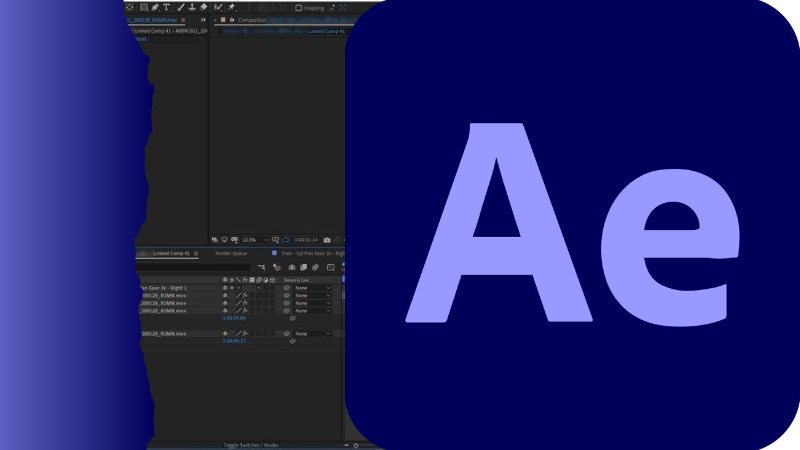
Task: Open the 12.5% magnification dropdown
Action: [x=255, y=240]
